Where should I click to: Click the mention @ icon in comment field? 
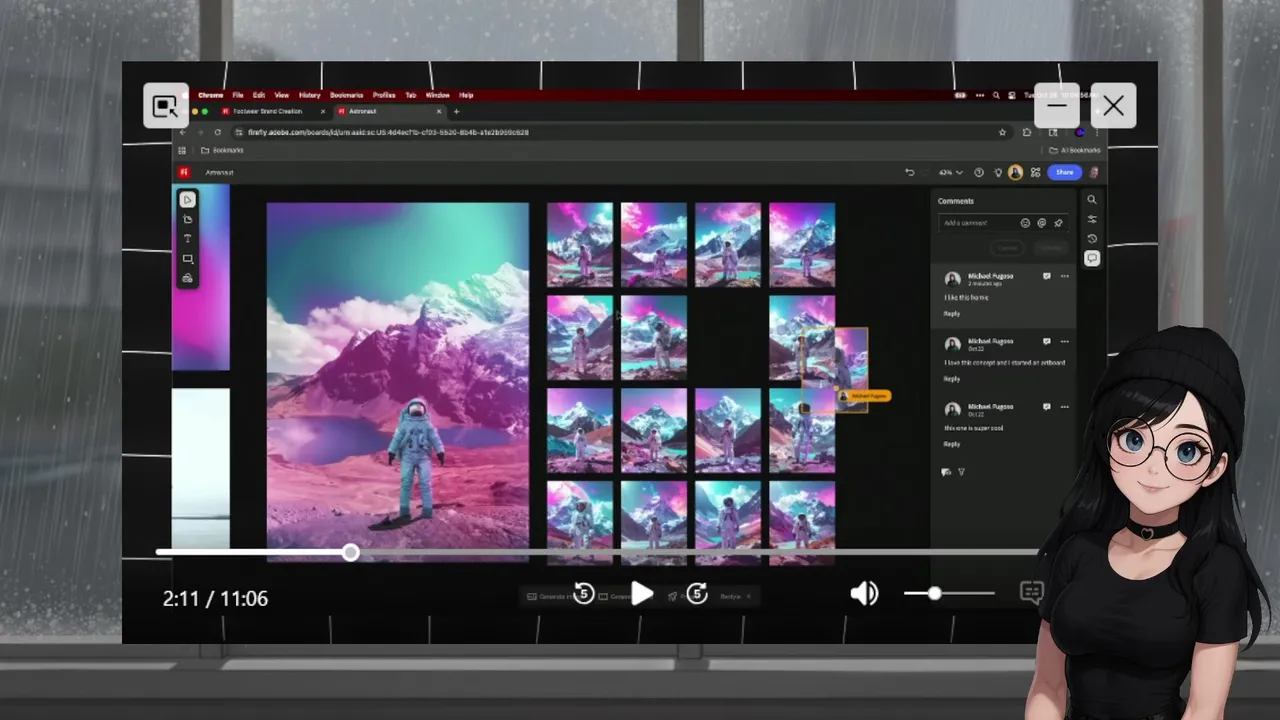[x=1041, y=223]
